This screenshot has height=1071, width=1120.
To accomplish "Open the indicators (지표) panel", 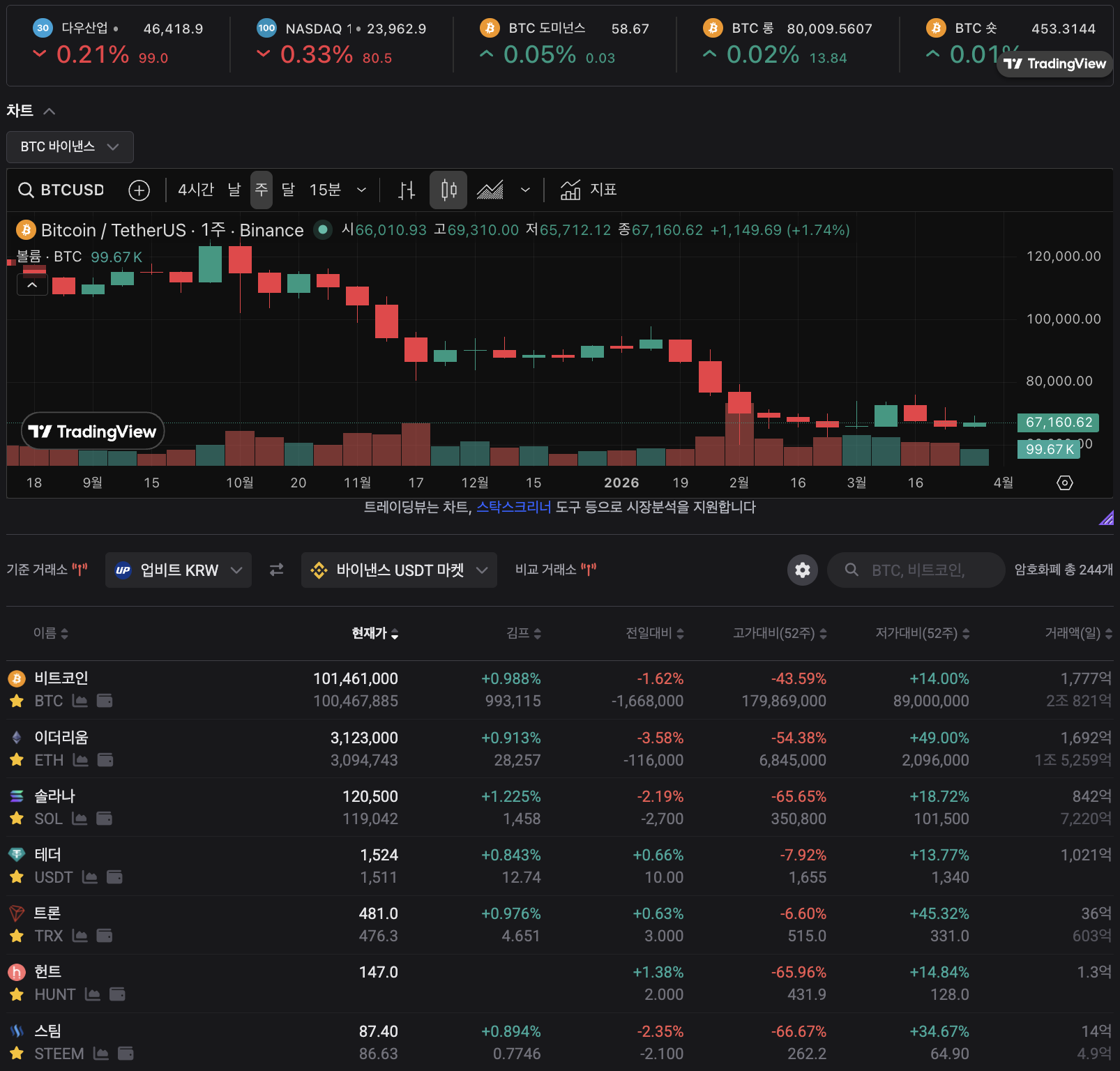I will tap(589, 190).
